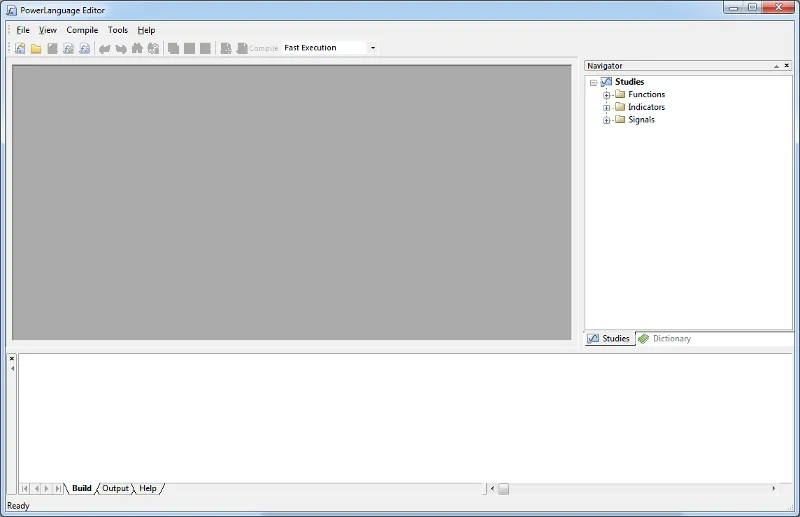Close the Navigator panel
Viewport: 800px width, 517px height.
pyautogui.click(x=787, y=65)
